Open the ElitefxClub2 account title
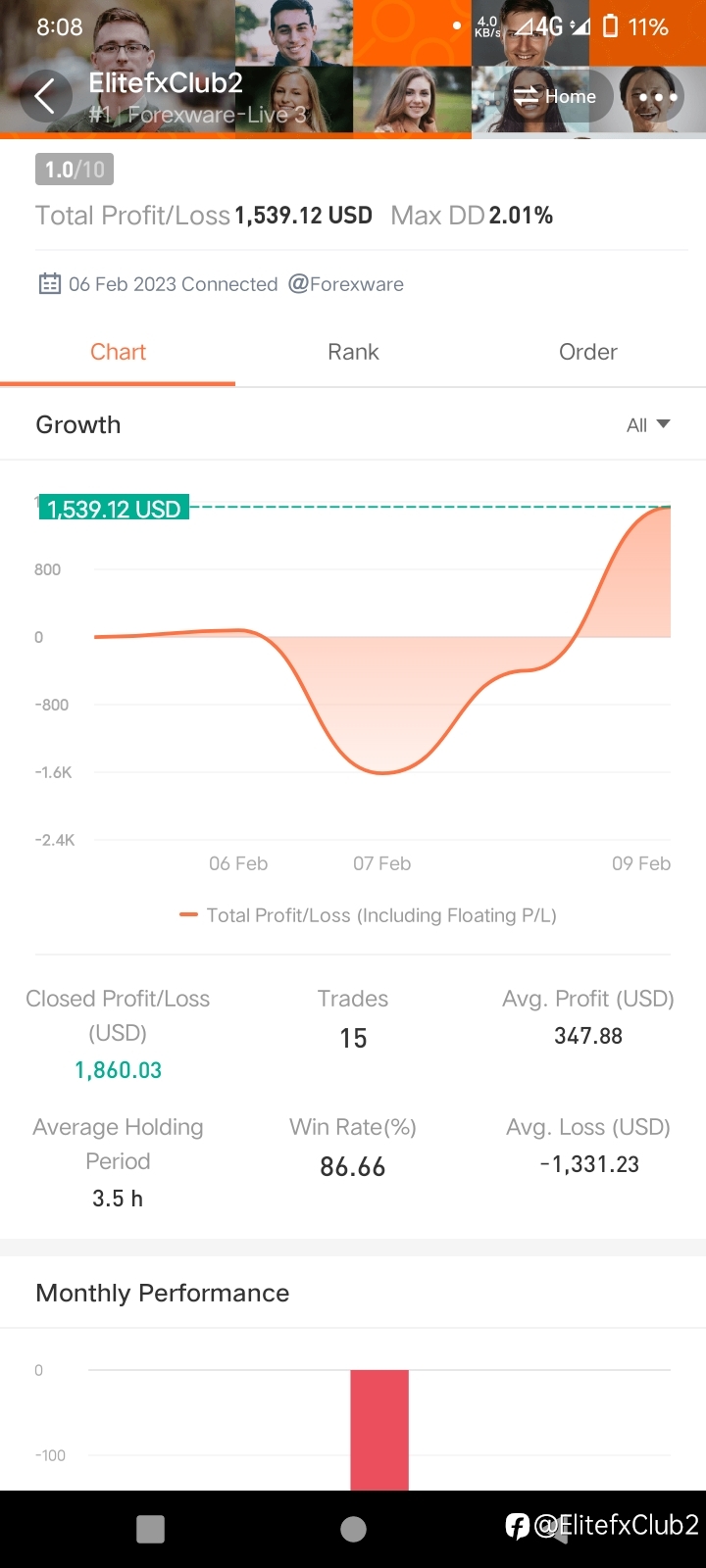 pos(166,83)
